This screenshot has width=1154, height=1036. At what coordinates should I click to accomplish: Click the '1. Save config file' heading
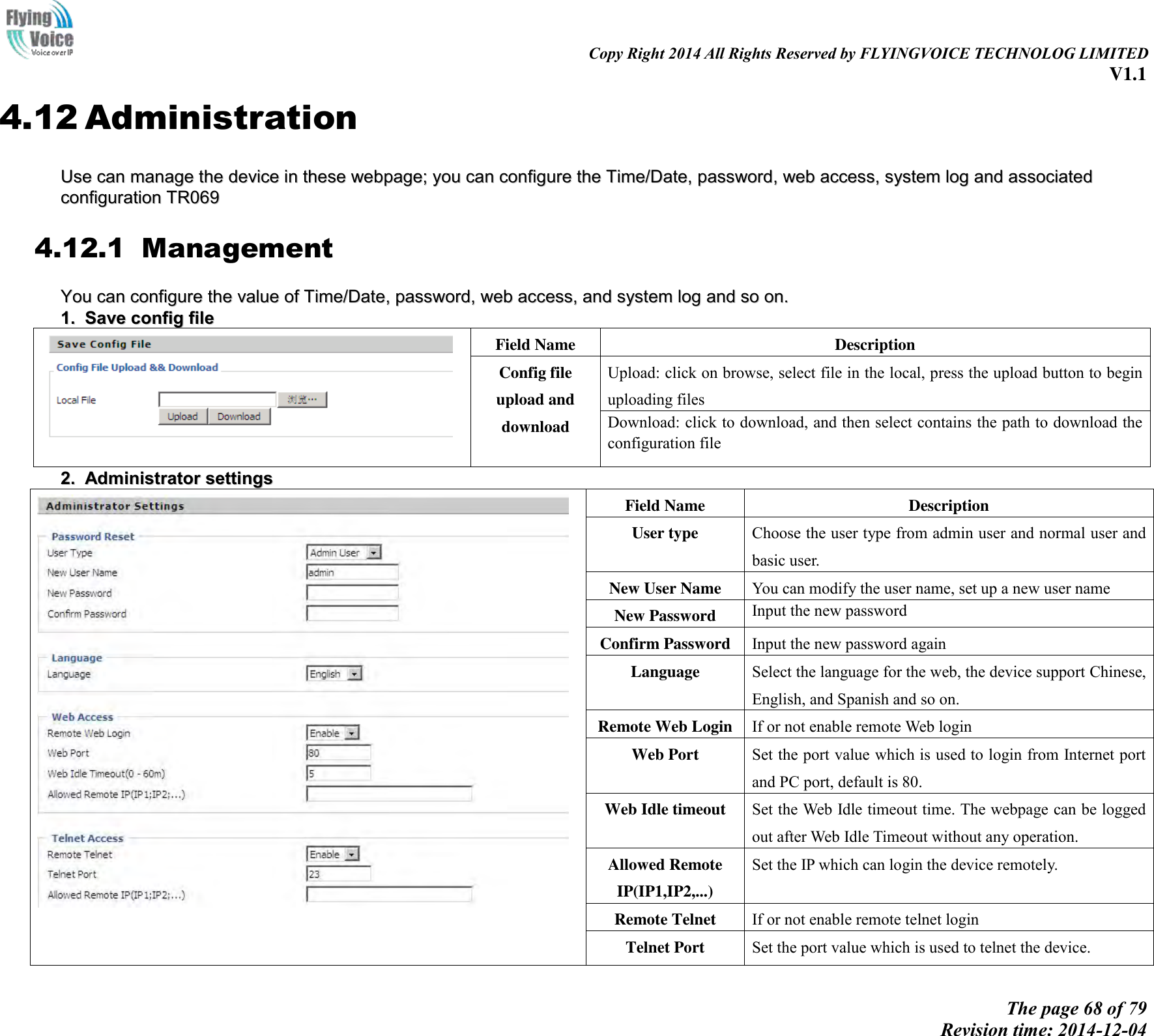[x=137, y=318]
